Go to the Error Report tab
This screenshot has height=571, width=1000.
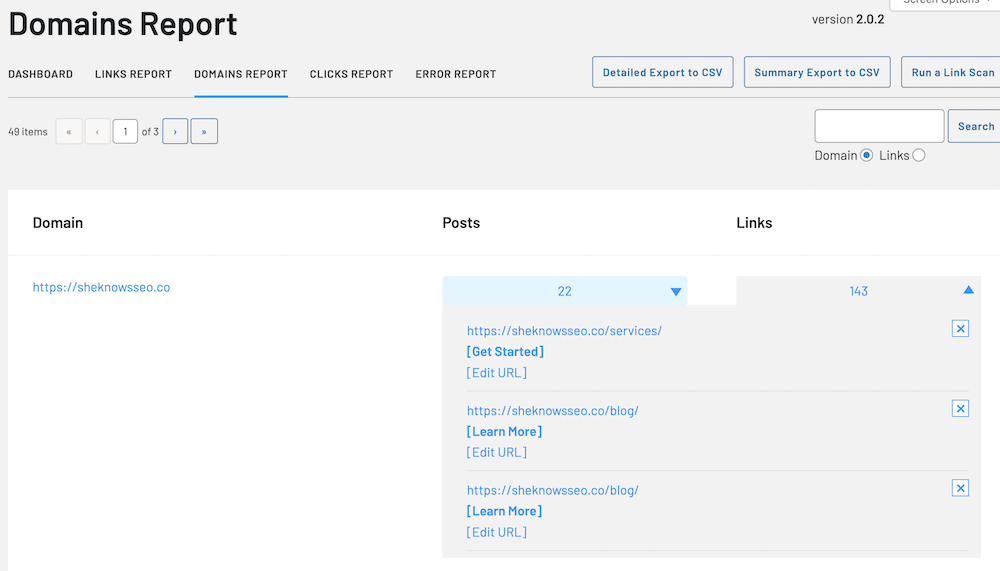tap(455, 74)
